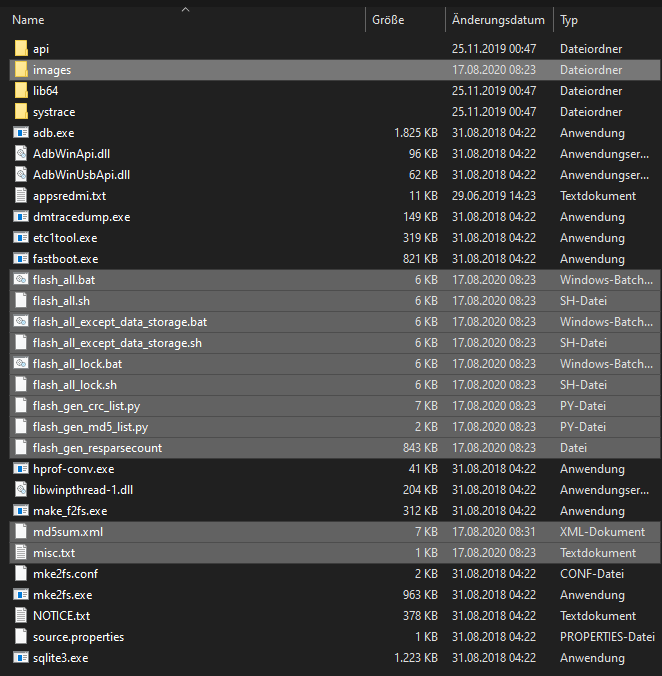
Task: Click the sort arrow above Name column
Action: click(185, 9)
